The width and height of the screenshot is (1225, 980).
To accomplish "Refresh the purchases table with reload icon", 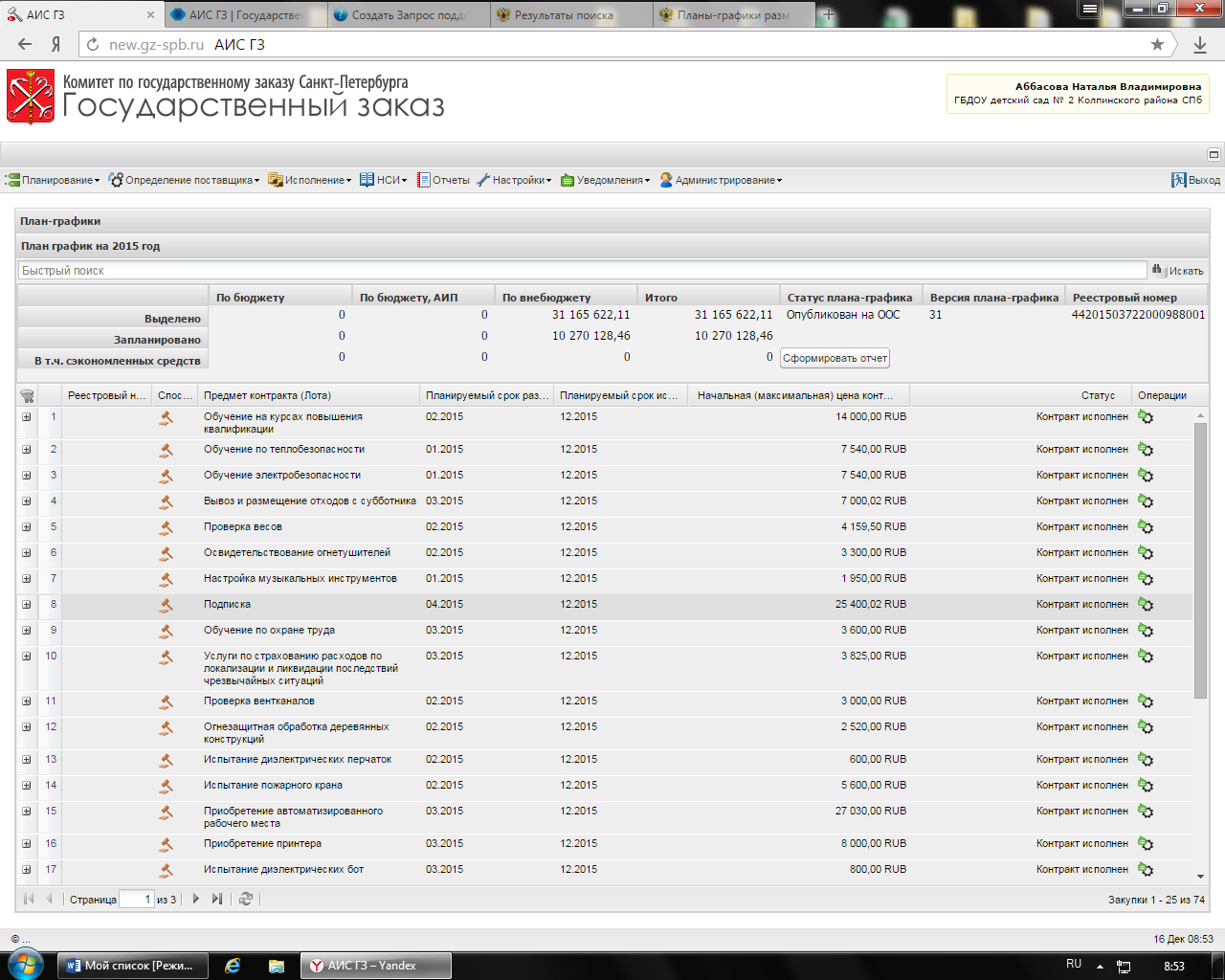I will (x=246, y=899).
